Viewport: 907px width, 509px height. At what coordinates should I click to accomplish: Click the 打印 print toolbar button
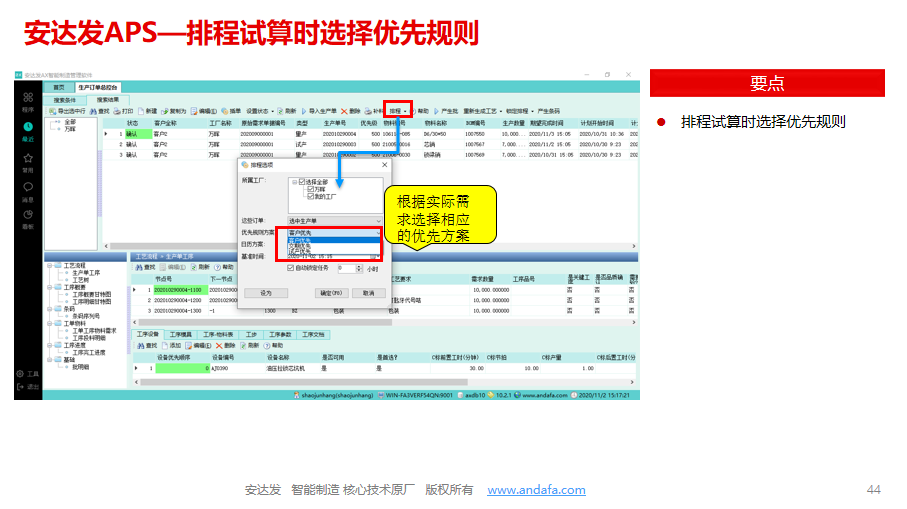[123, 111]
